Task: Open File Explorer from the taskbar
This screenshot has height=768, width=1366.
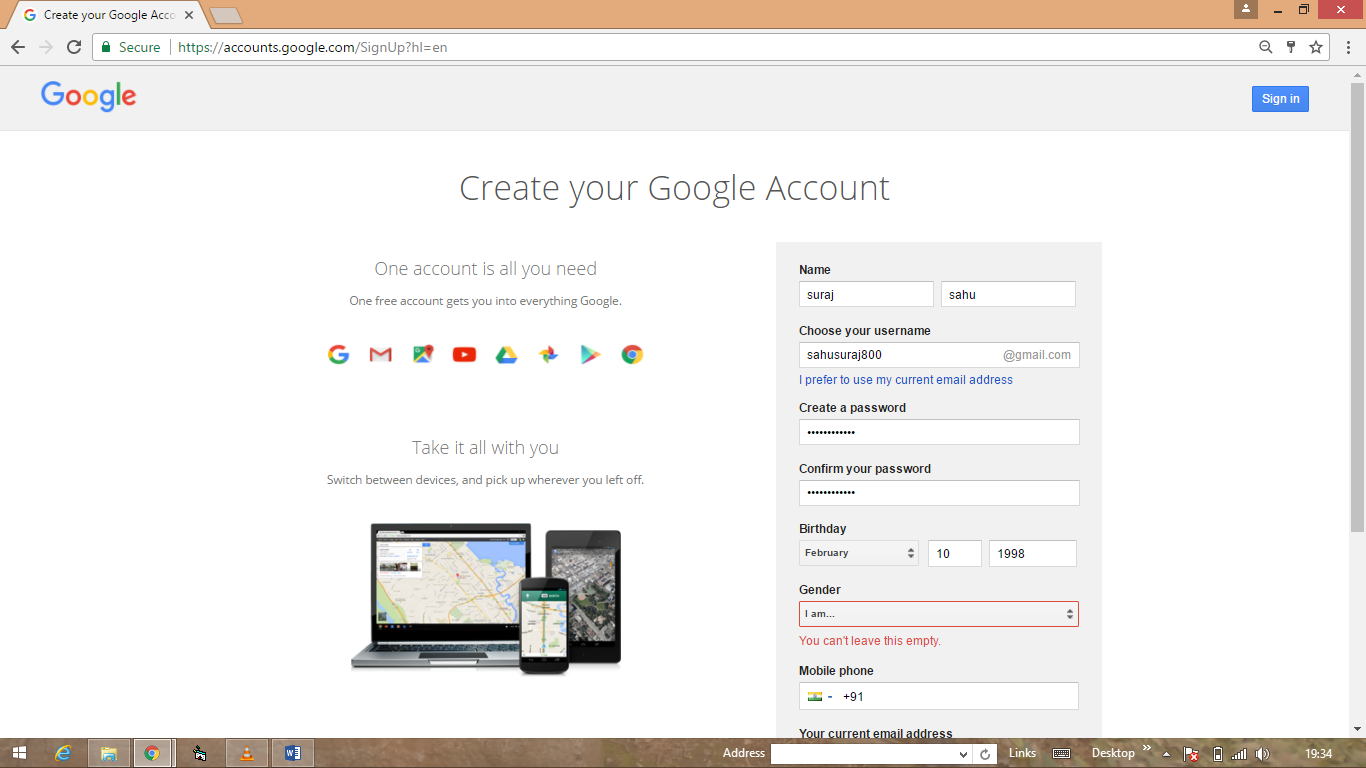Action: click(x=108, y=753)
